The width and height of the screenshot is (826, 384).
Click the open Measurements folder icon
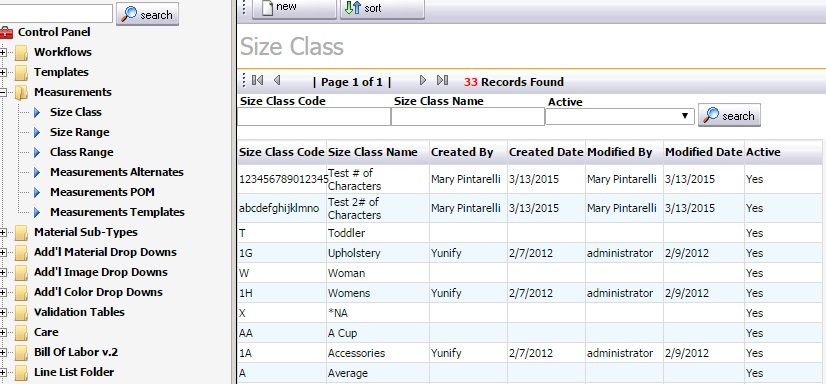pos(22,93)
